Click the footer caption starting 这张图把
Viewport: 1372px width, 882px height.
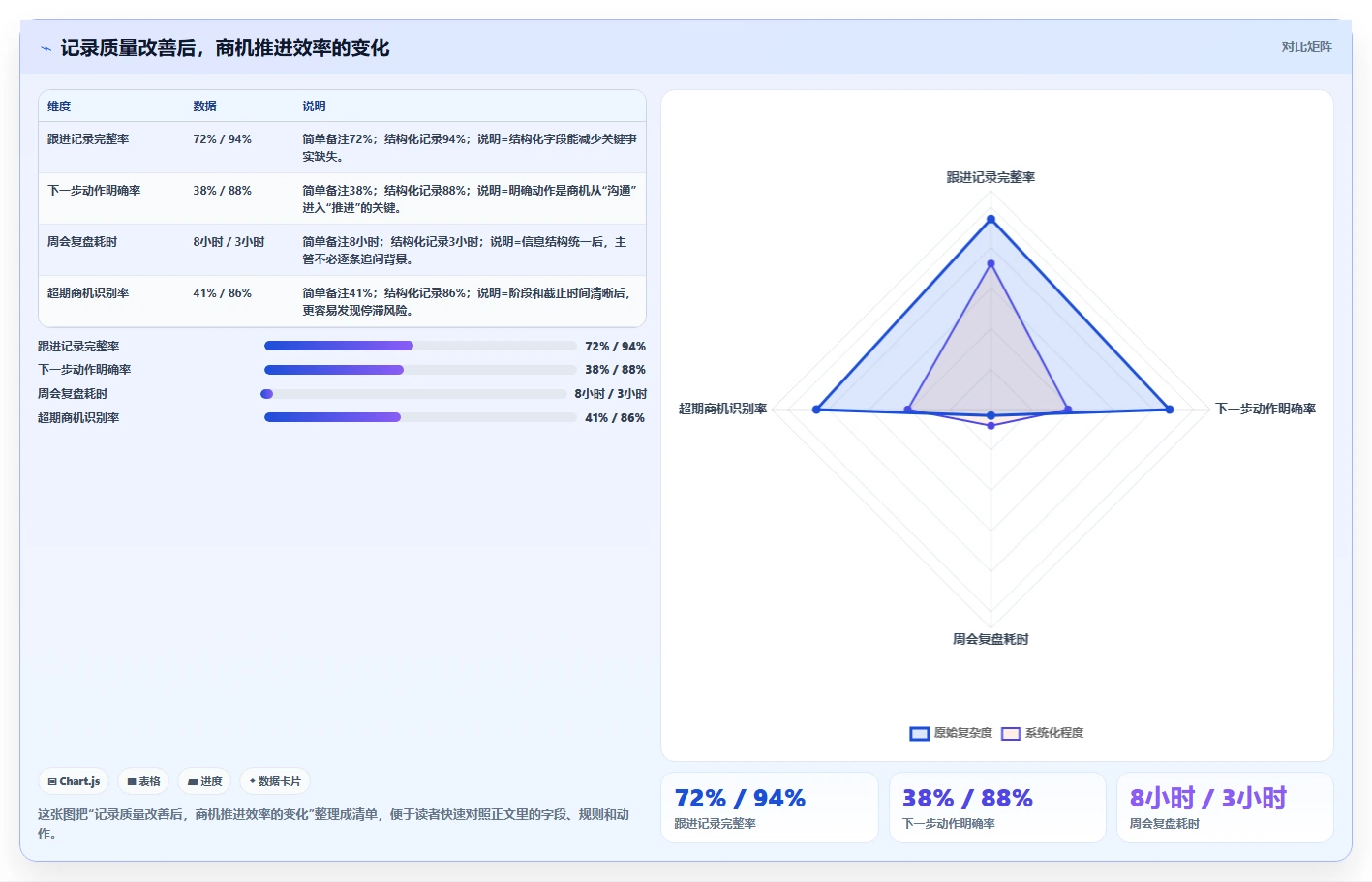click(334, 824)
